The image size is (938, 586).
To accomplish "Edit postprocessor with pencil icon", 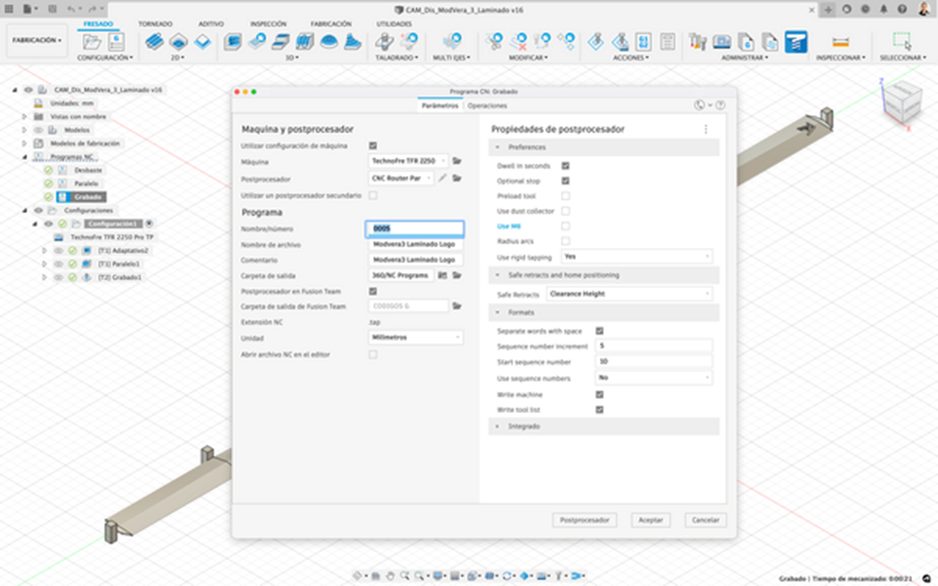I will pos(442,178).
